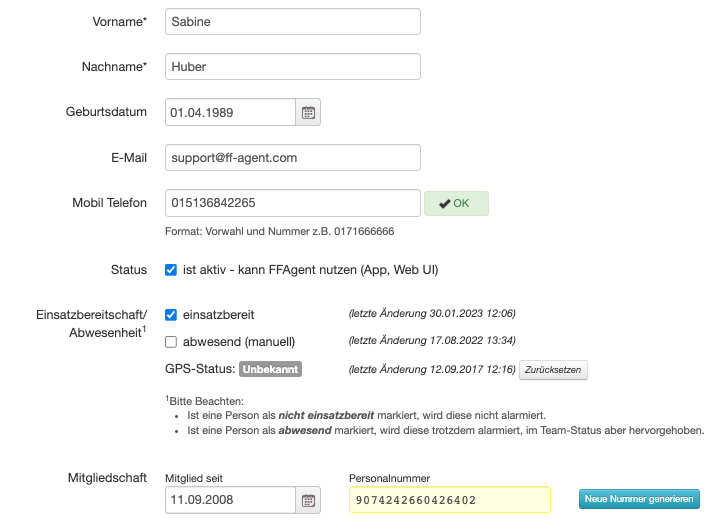
Task: Click into the Geburtsdatum date field
Action: [230, 112]
